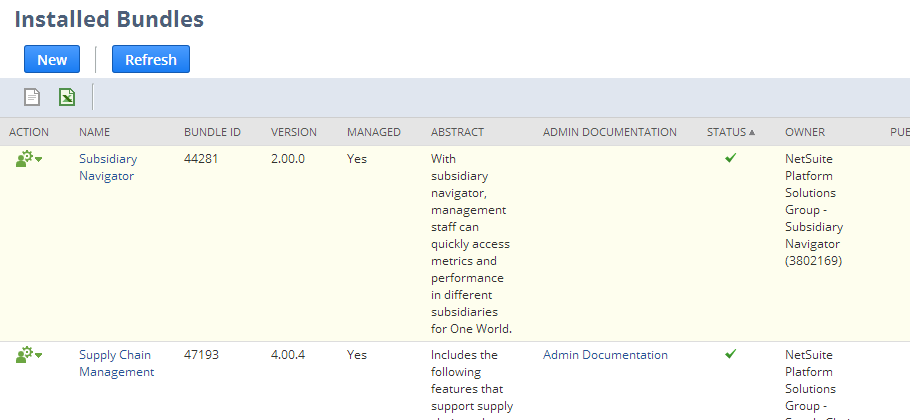Sort by Bundle ID column header
The image size is (910, 420).
click(x=212, y=132)
